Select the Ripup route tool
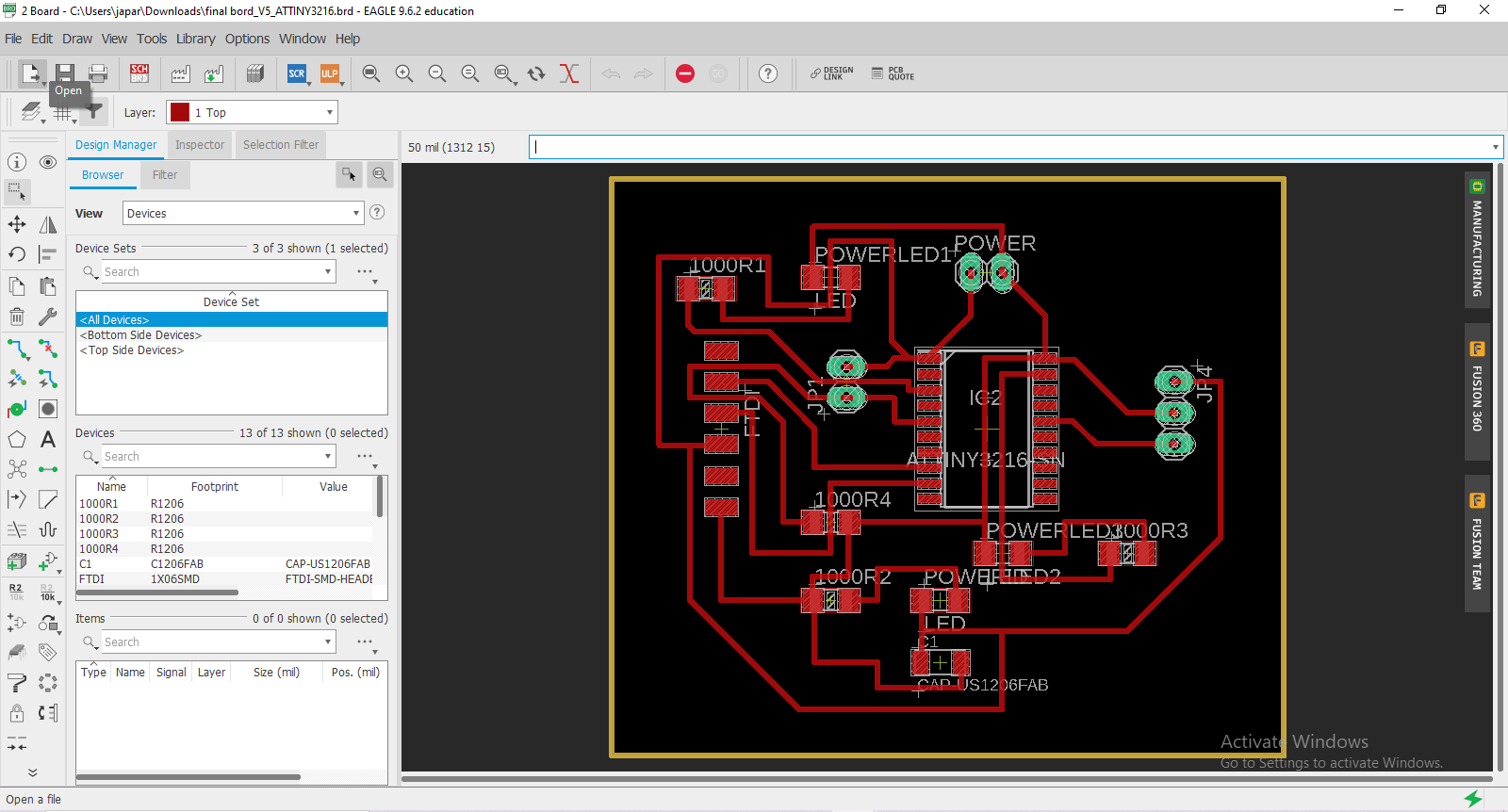Screen dimensions: 1508x812 click(48, 349)
